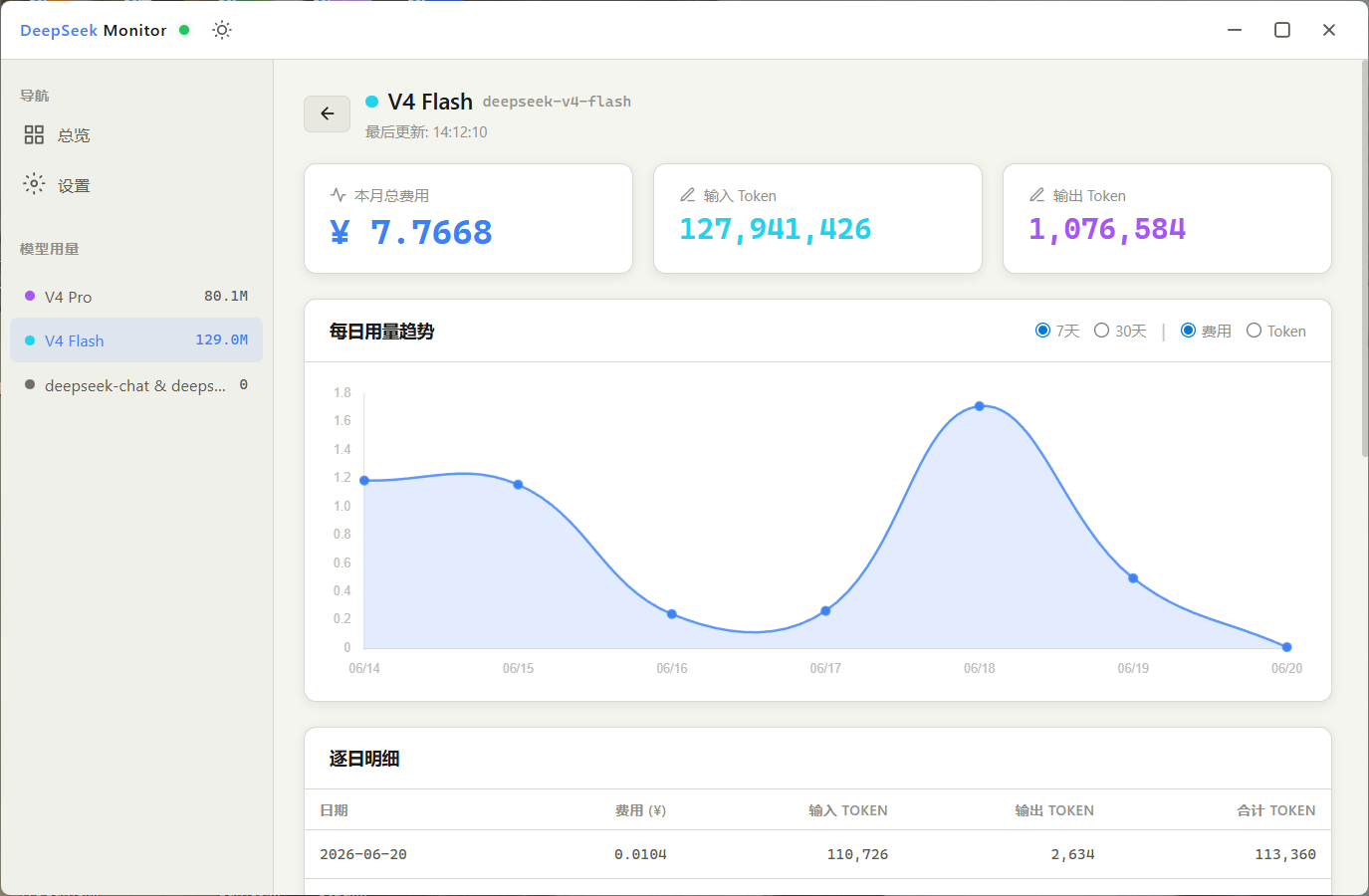This screenshot has width=1369, height=896.
Task: Click the output token count 1,076,584
Action: (x=1107, y=229)
